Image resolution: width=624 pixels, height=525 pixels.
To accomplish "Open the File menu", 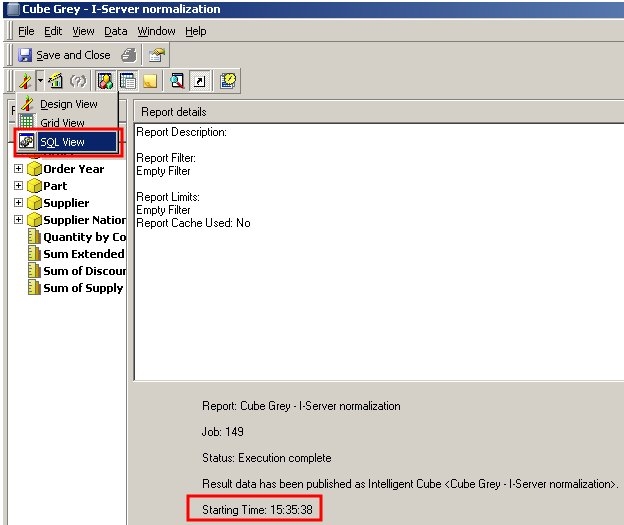I will (26, 31).
